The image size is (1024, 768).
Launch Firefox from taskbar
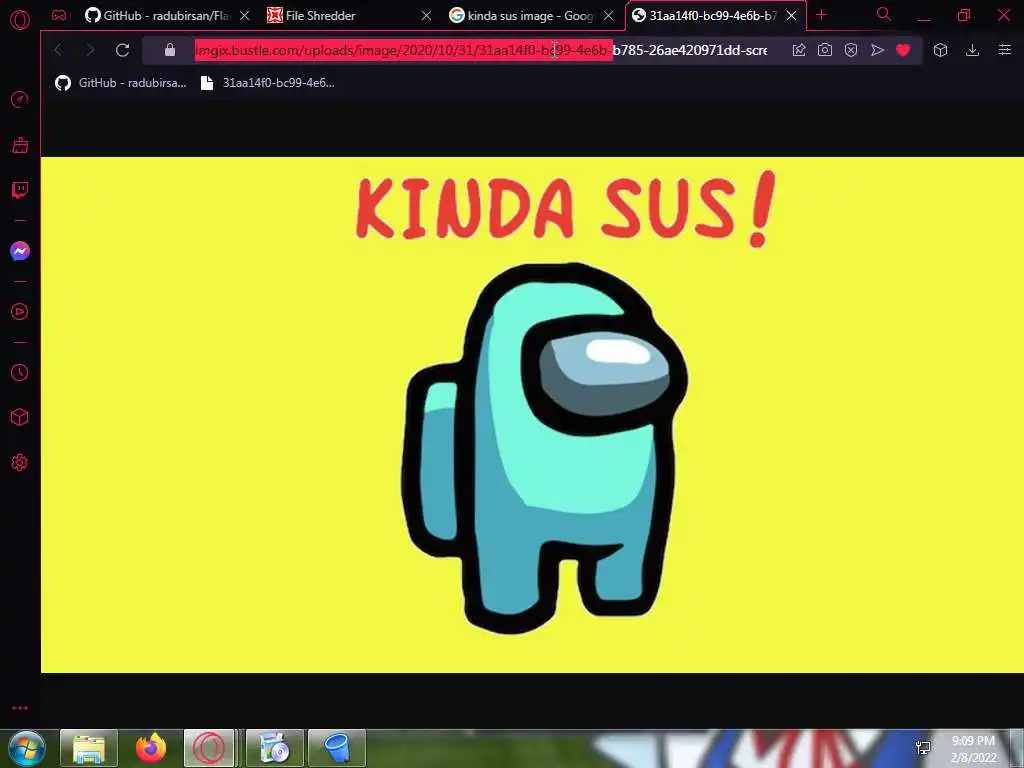[x=151, y=748]
